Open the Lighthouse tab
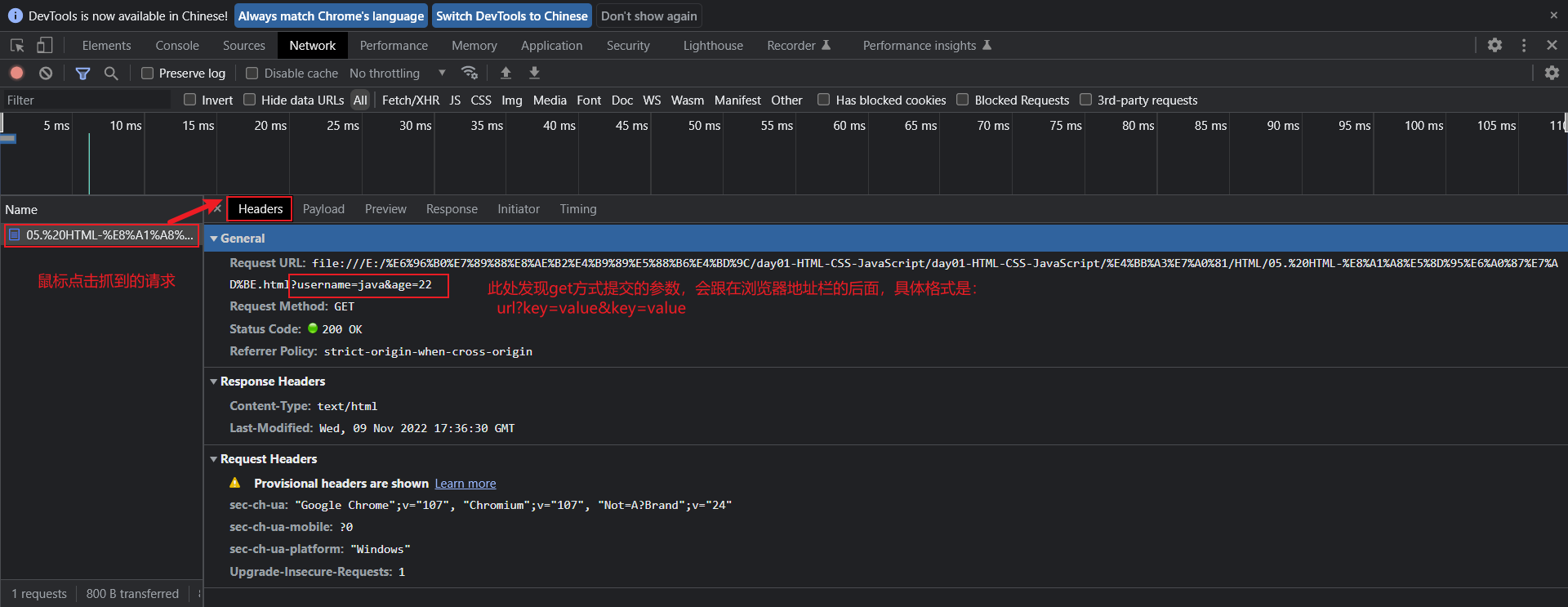 [713, 46]
